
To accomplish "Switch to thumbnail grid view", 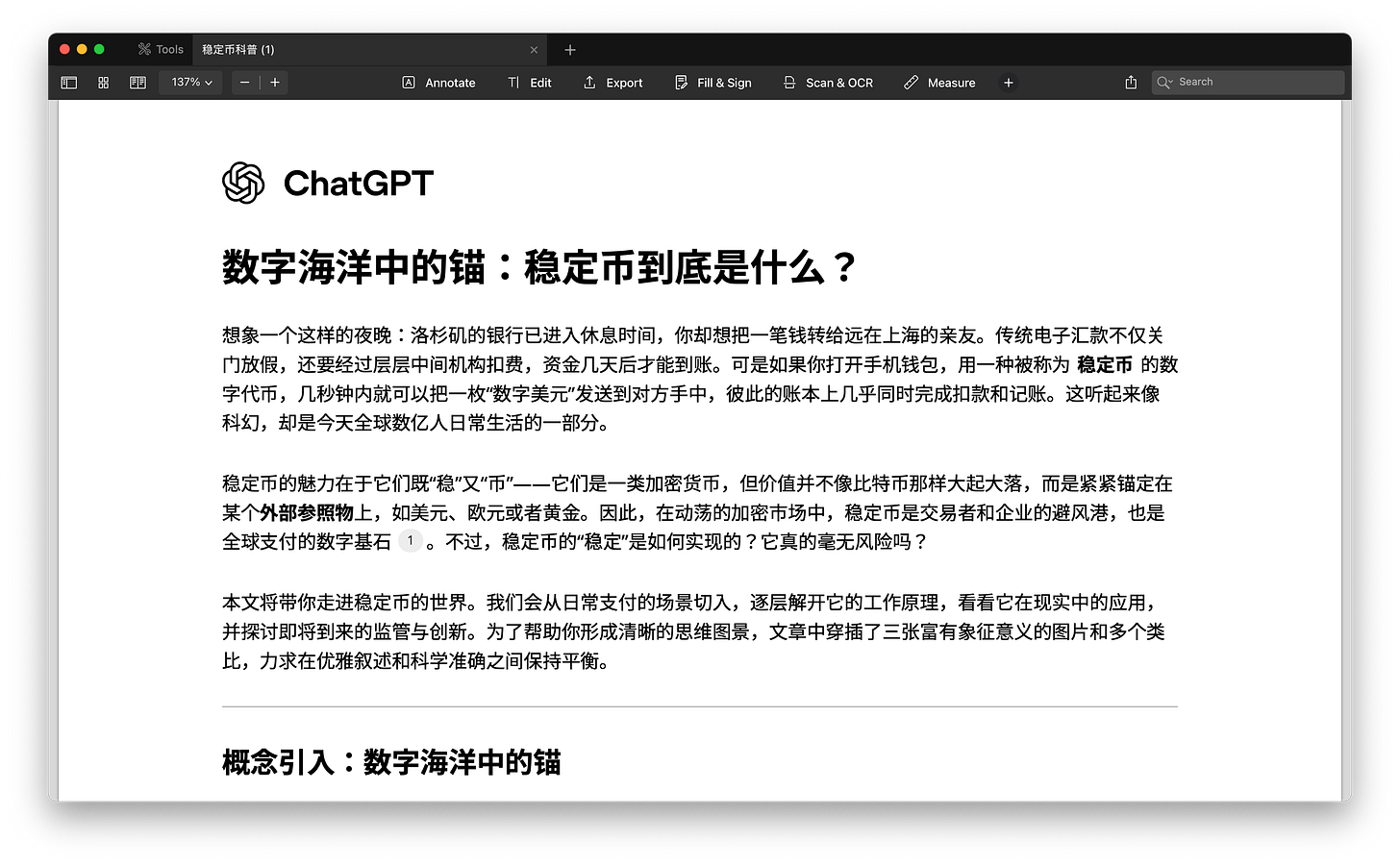I will pyautogui.click(x=104, y=83).
